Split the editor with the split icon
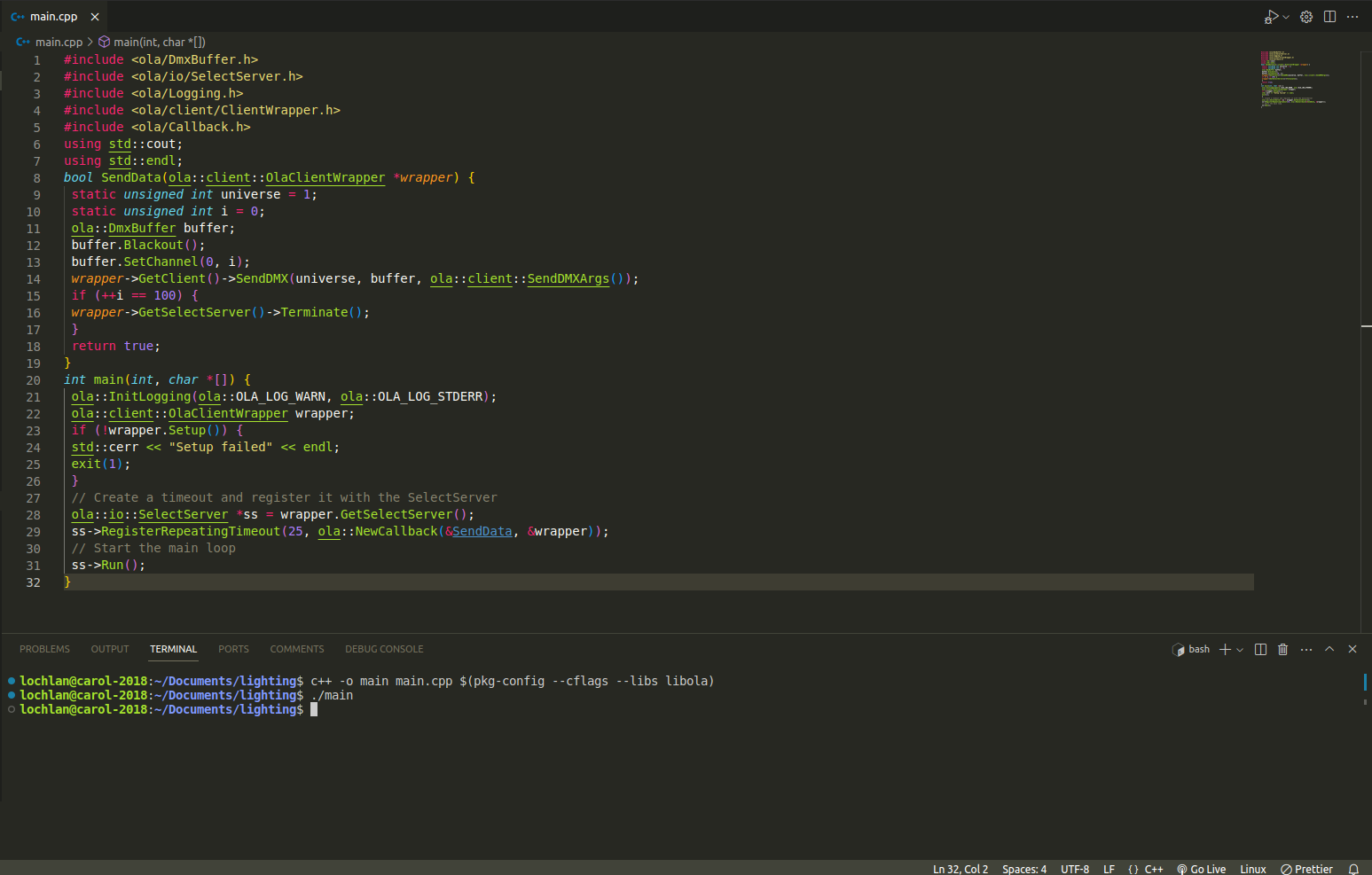This screenshot has width=1372, height=875. (1330, 17)
